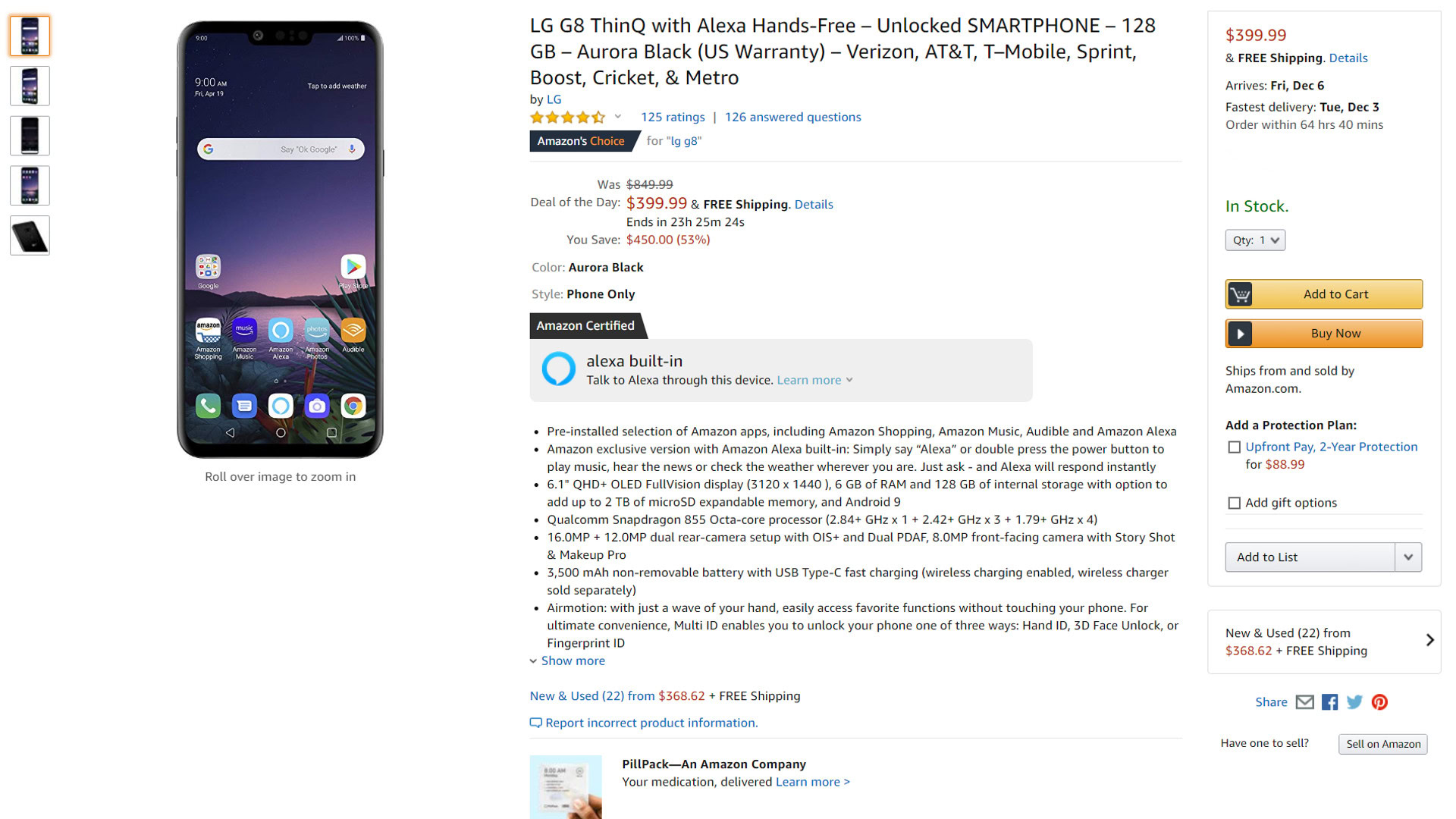Open the 125 ratings link
The image size is (1456, 819).
[x=673, y=117]
